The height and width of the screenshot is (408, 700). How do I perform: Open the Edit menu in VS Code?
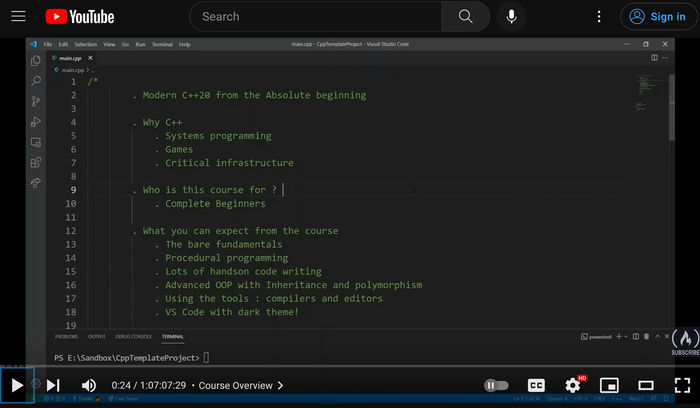[x=63, y=44]
